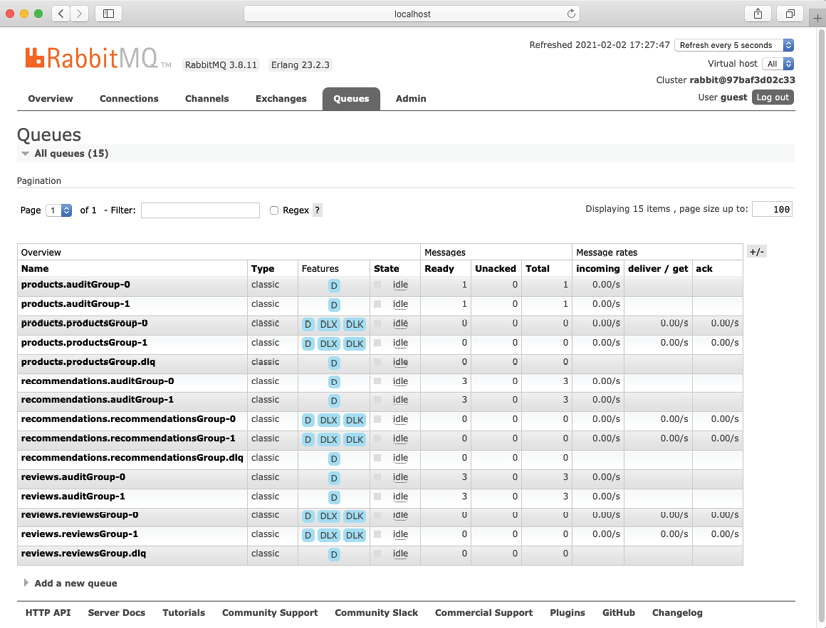This screenshot has height=628, width=826.
Task: Open the products.productsGroup.dlq queue link
Action: point(88,361)
